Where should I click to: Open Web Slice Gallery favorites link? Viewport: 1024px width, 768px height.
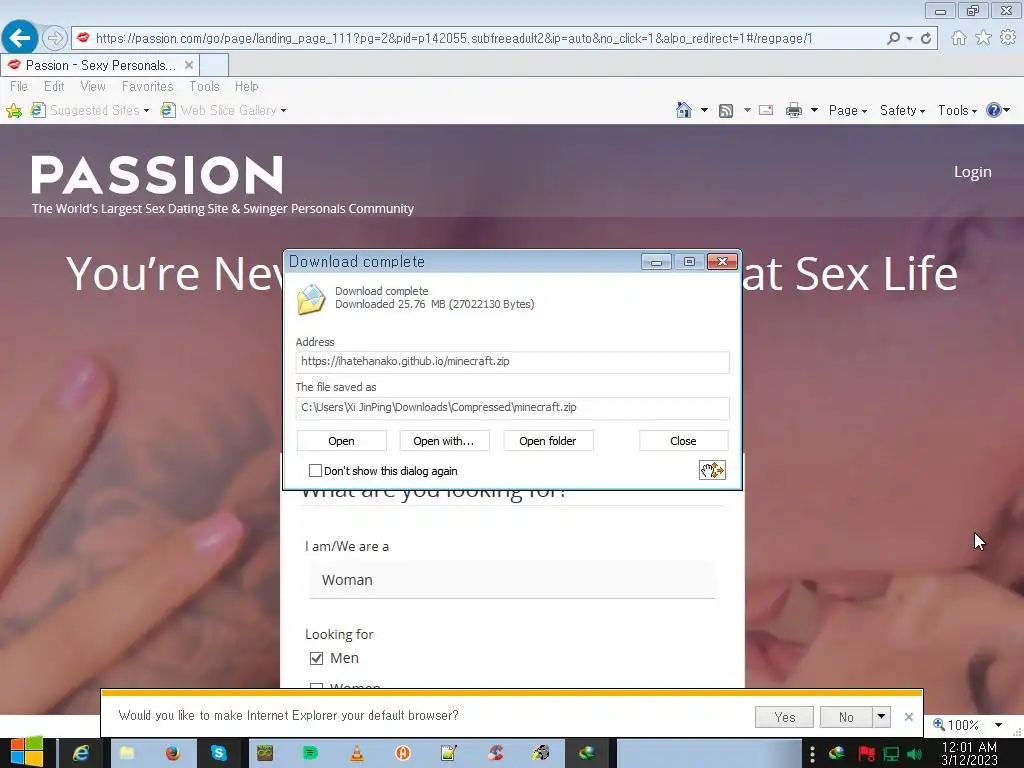(x=223, y=110)
